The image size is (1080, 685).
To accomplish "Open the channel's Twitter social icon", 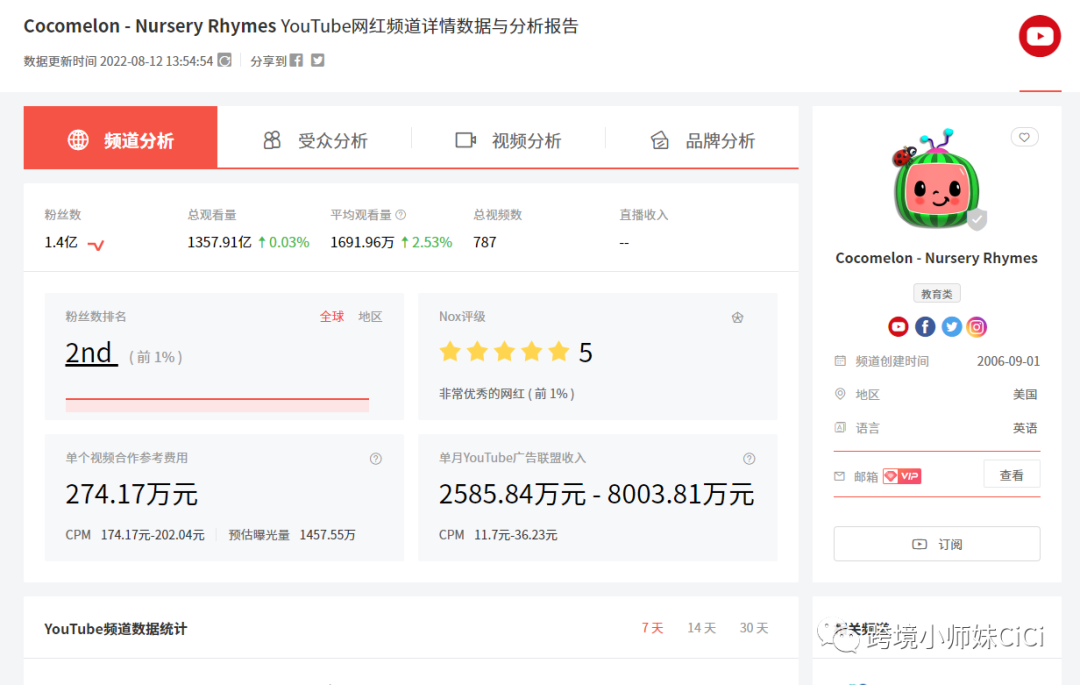I will (x=951, y=327).
